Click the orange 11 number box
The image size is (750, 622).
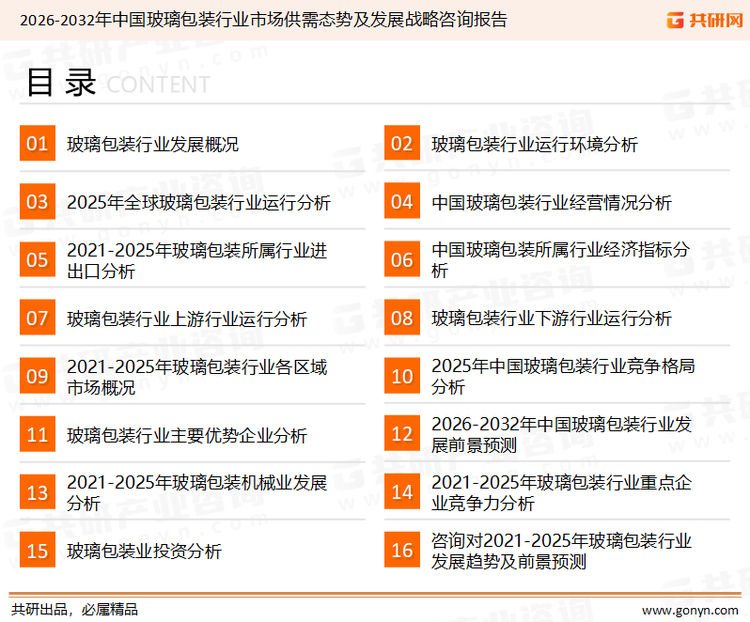tap(37, 434)
